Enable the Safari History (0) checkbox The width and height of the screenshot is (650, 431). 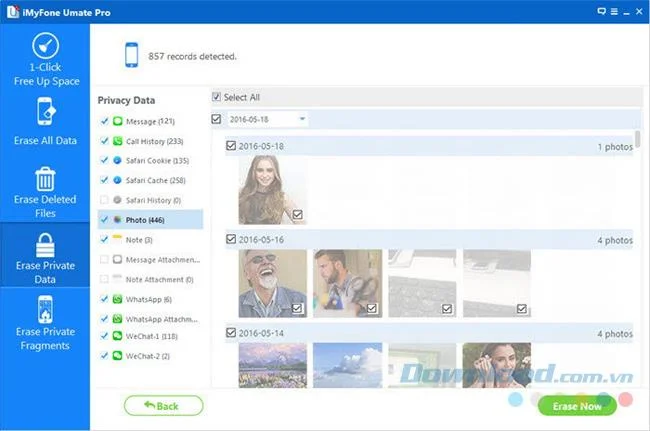coord(104,200)
